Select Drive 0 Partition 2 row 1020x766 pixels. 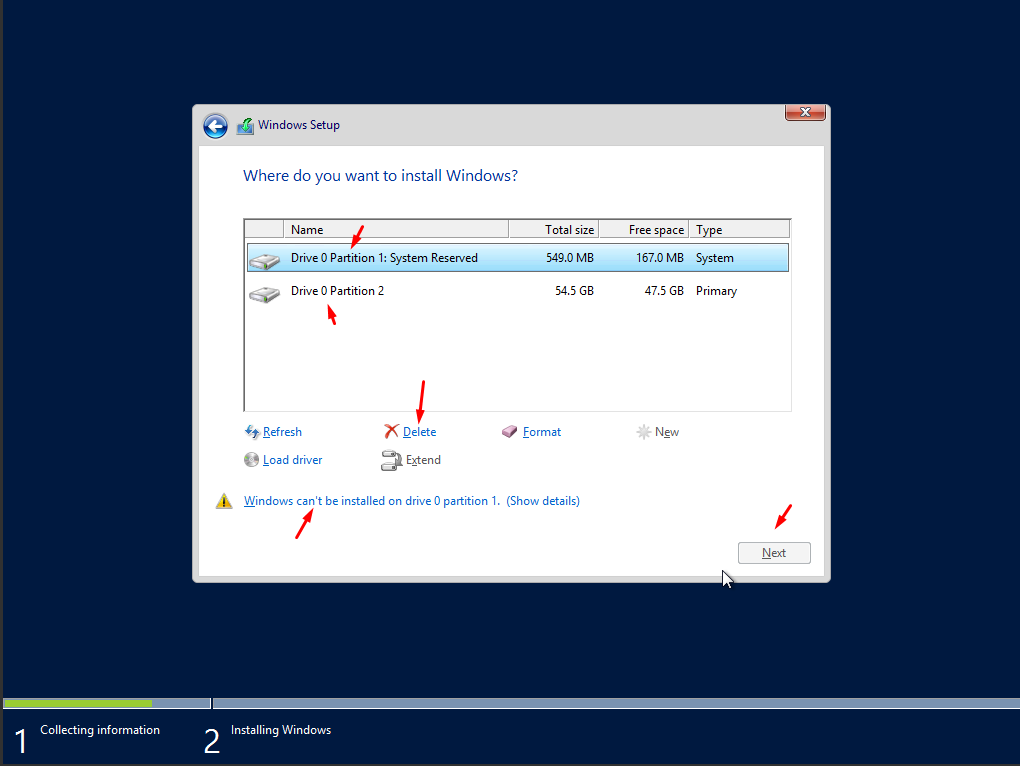coord(518,291)
